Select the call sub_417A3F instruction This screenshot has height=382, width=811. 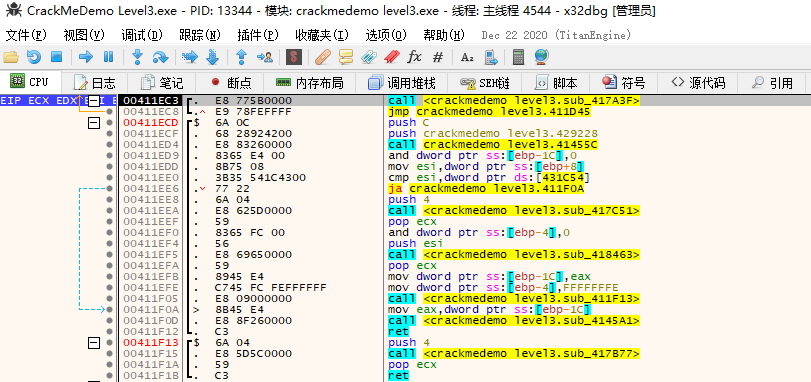tap(514, 100)
